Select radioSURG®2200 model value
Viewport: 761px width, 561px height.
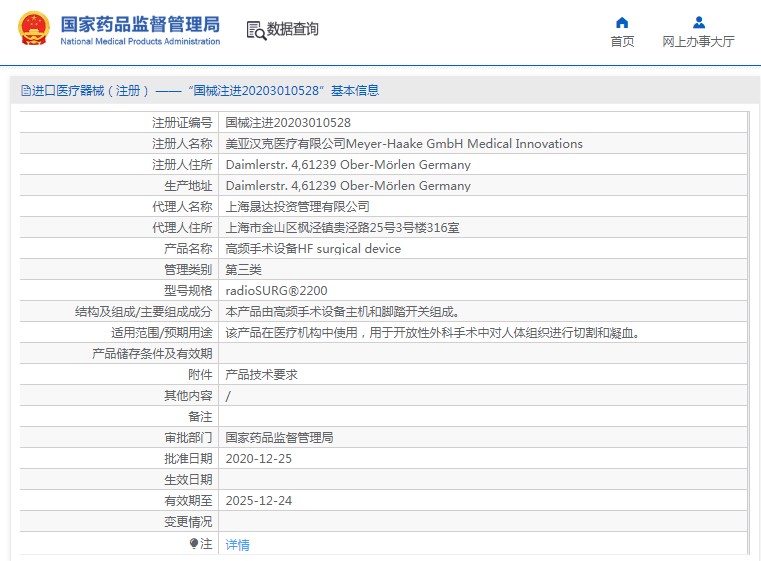coord(276,290)
